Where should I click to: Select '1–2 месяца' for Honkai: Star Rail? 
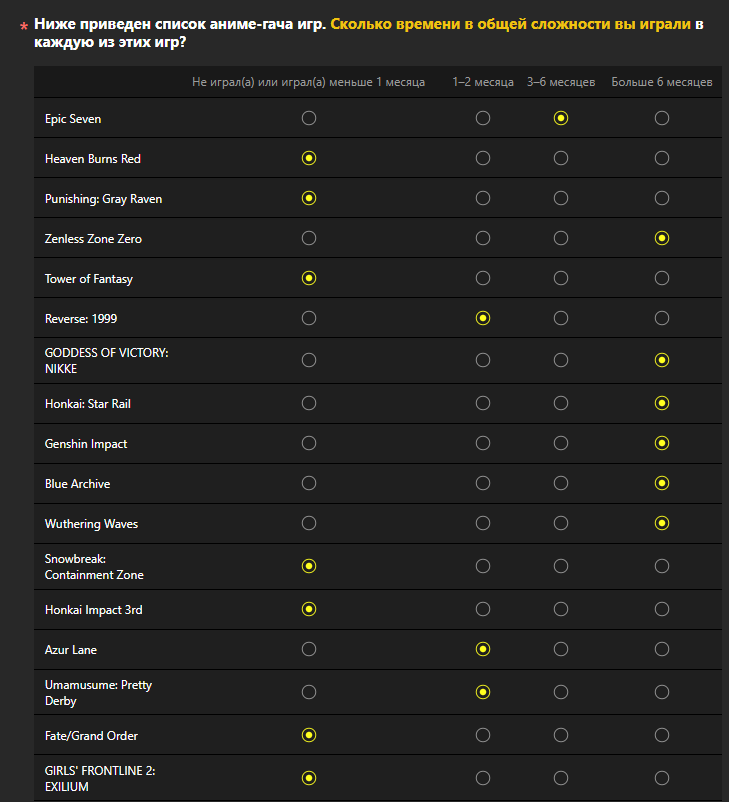482,403
